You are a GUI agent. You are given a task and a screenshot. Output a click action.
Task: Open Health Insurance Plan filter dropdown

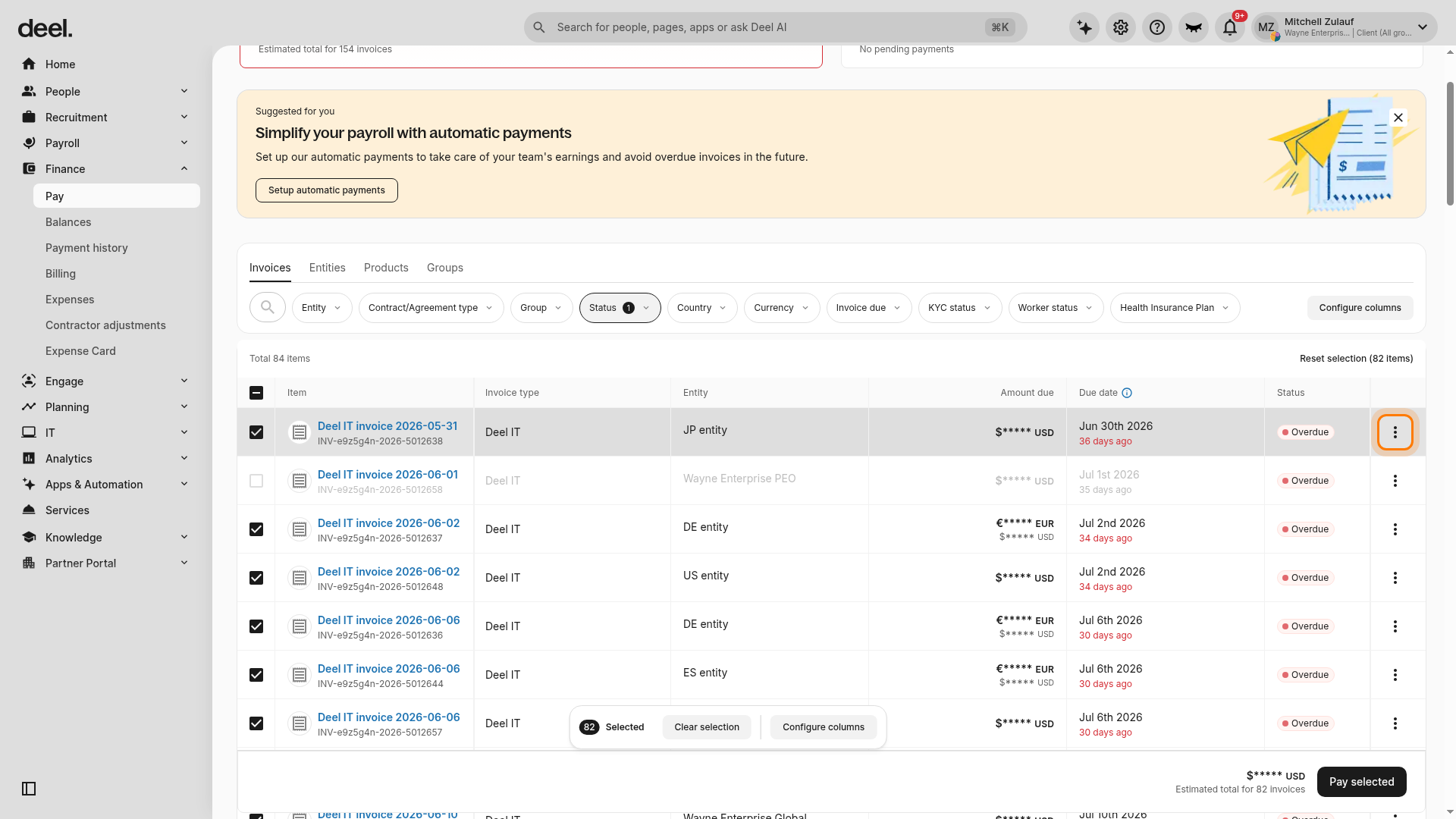click(x=1175, y=308)
